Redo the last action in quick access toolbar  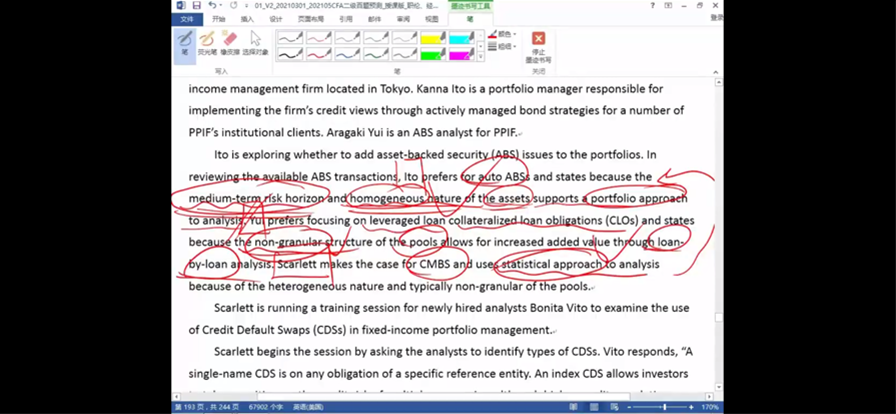click(233, 5)
